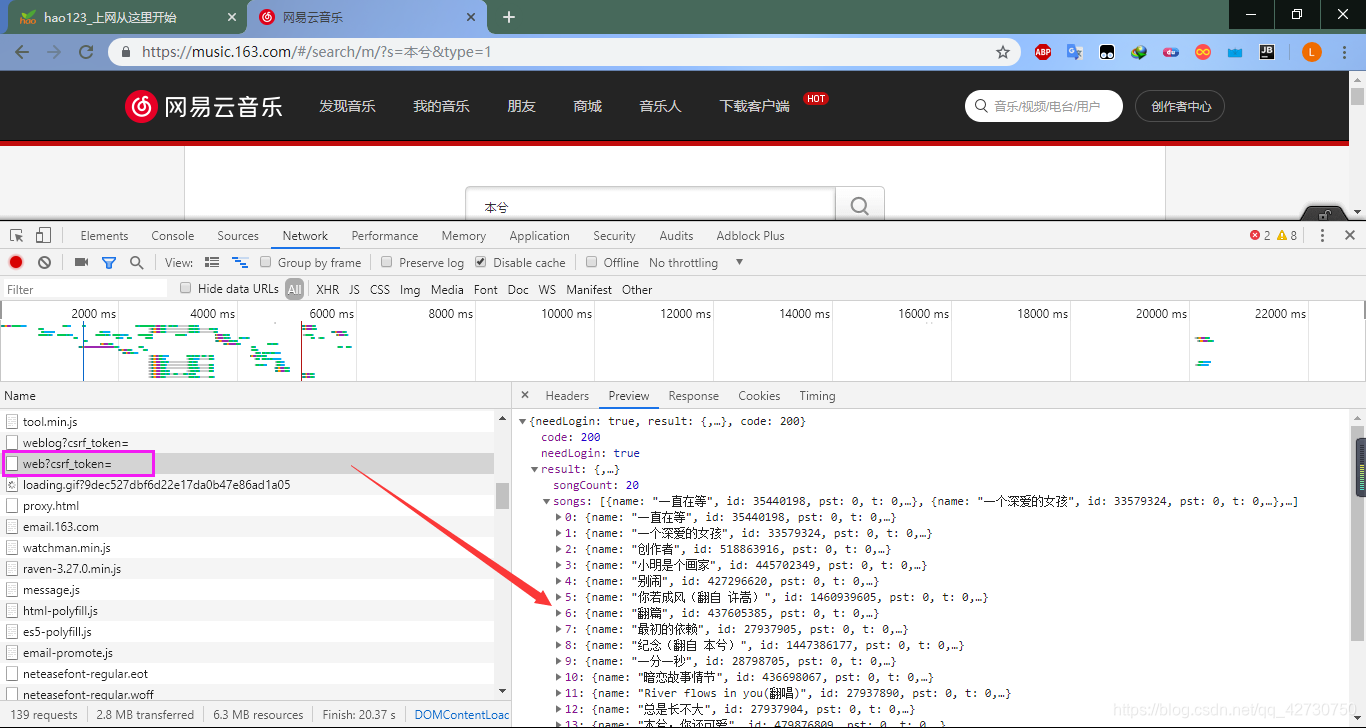Expand song 7 最初的依赖
The image size is (1366, 728).
(558, 629)
